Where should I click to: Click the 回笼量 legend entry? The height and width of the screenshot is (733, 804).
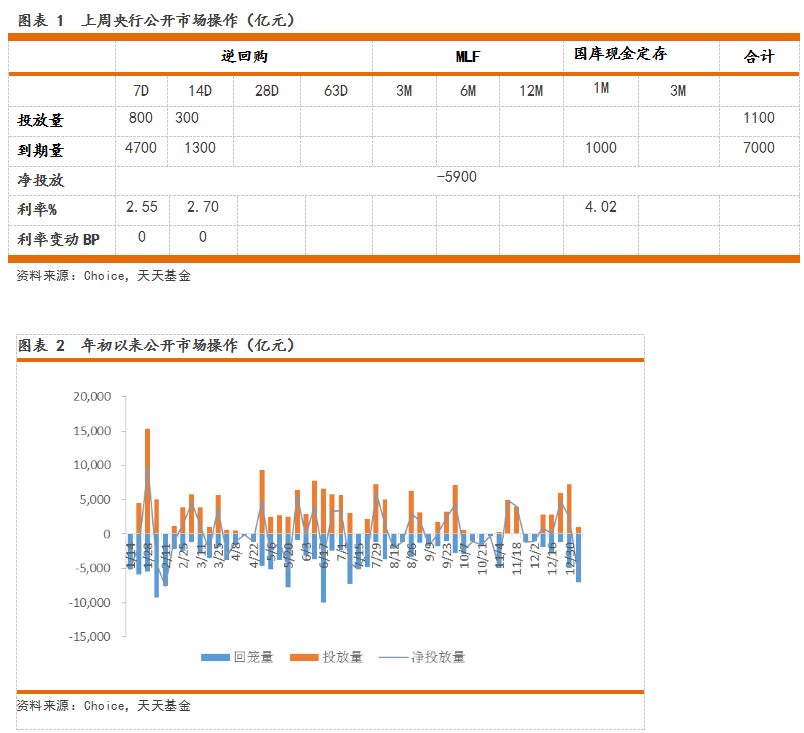pos(237,657)
